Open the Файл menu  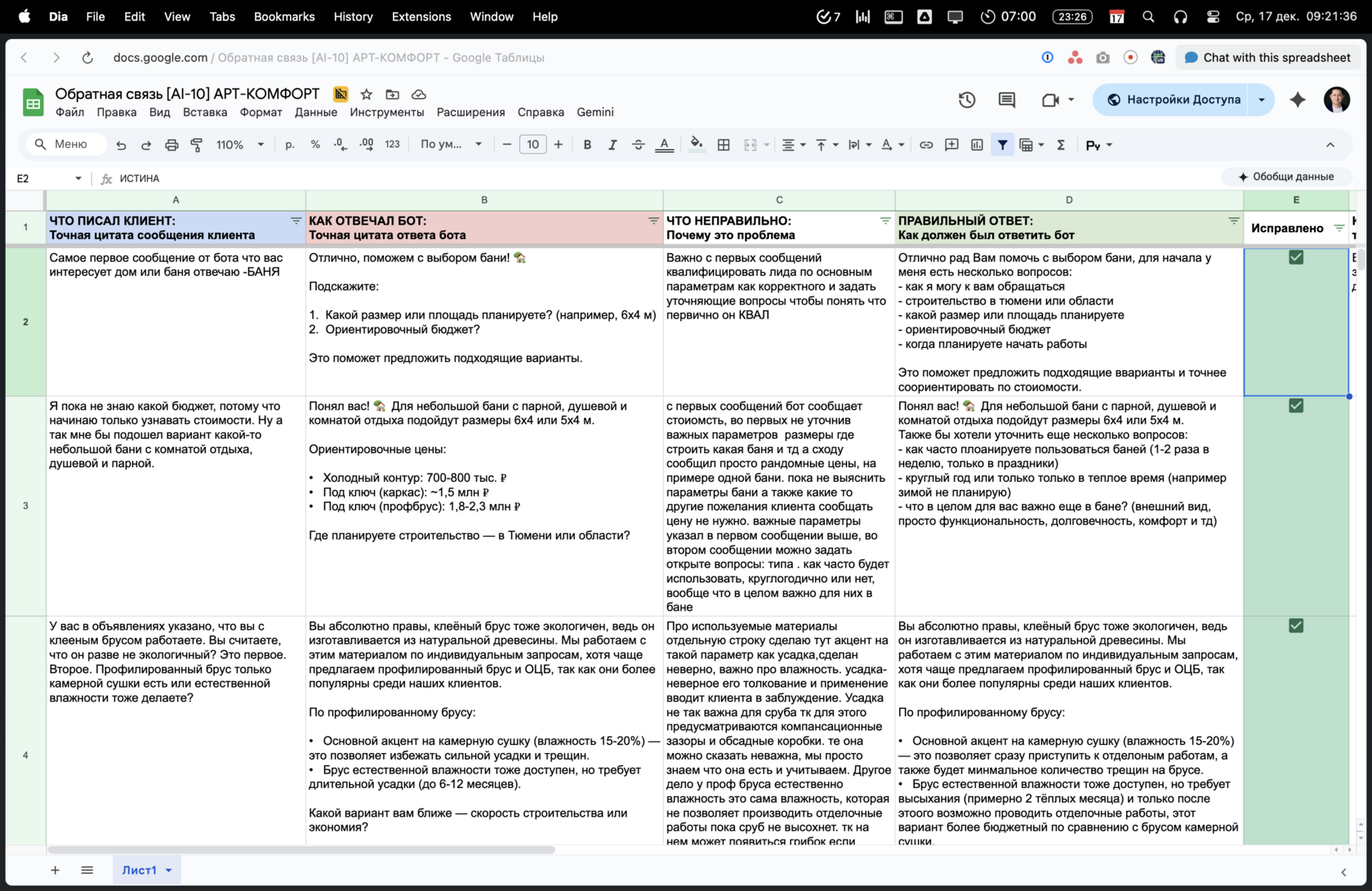[x=69, y=113]
